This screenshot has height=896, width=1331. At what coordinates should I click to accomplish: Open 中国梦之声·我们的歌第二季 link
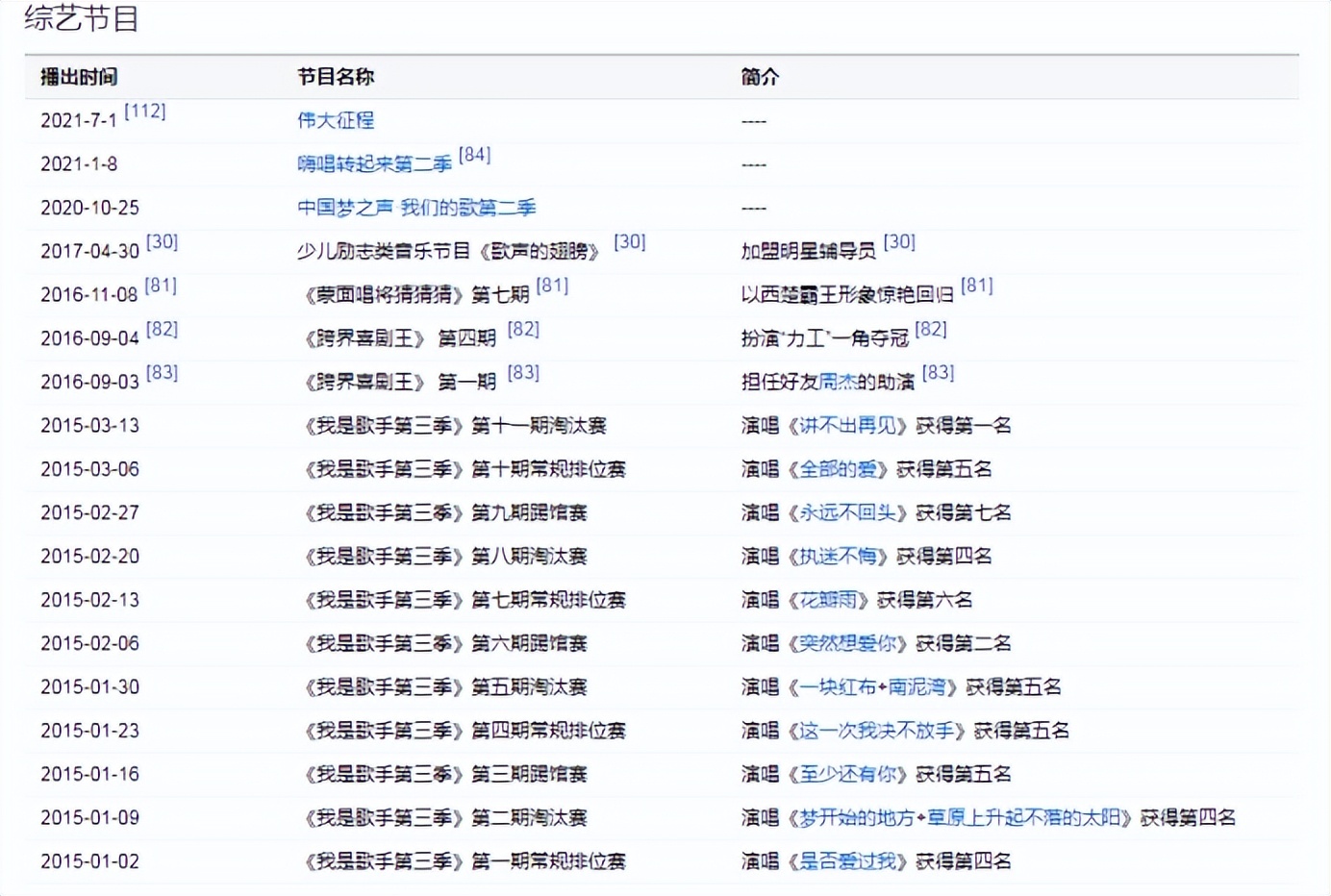[x=418, y=207]
